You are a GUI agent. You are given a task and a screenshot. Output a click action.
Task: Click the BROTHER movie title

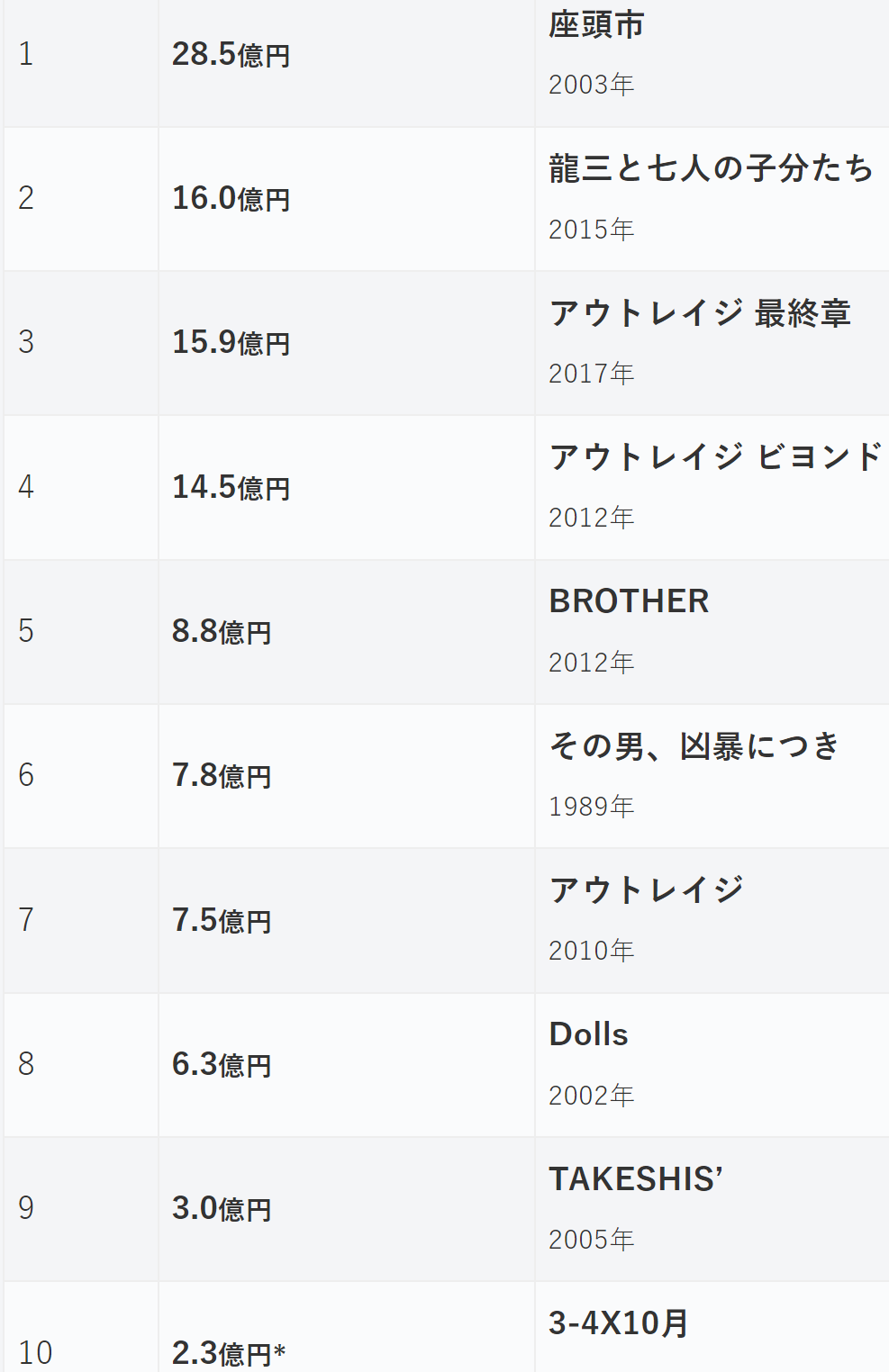pyautogui.click(x=629, y=601)
